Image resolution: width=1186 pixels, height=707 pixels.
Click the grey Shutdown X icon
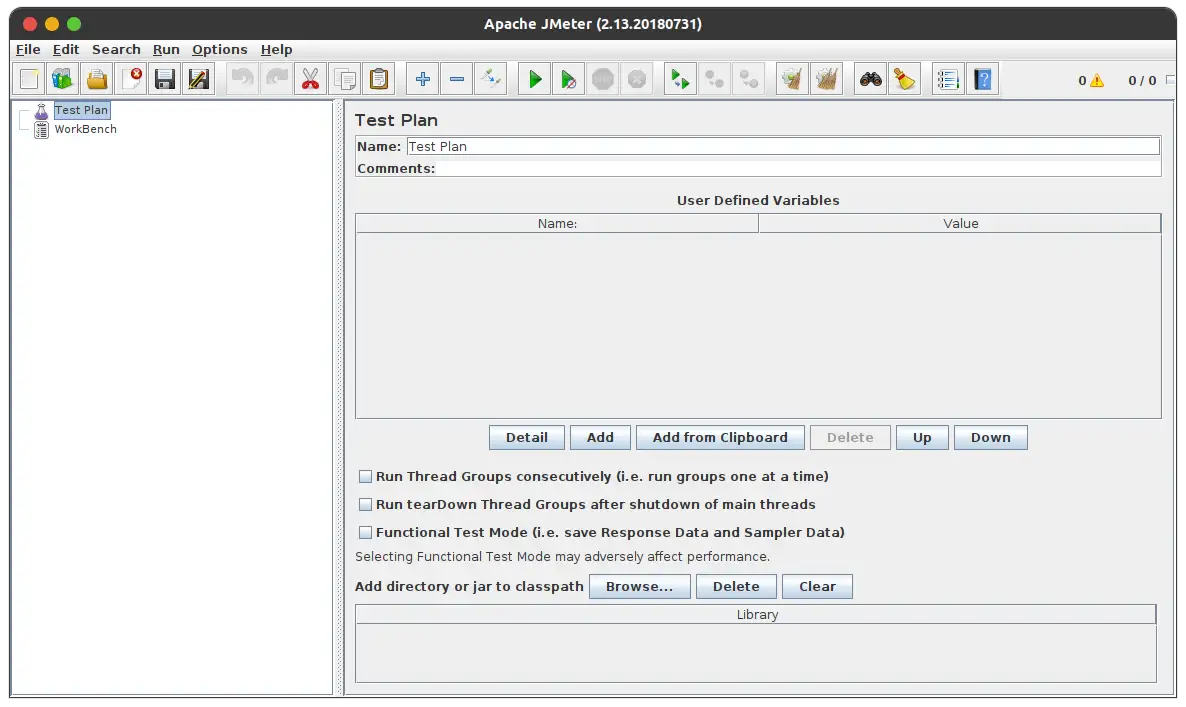pyautogui.click(x=637, y=79)
